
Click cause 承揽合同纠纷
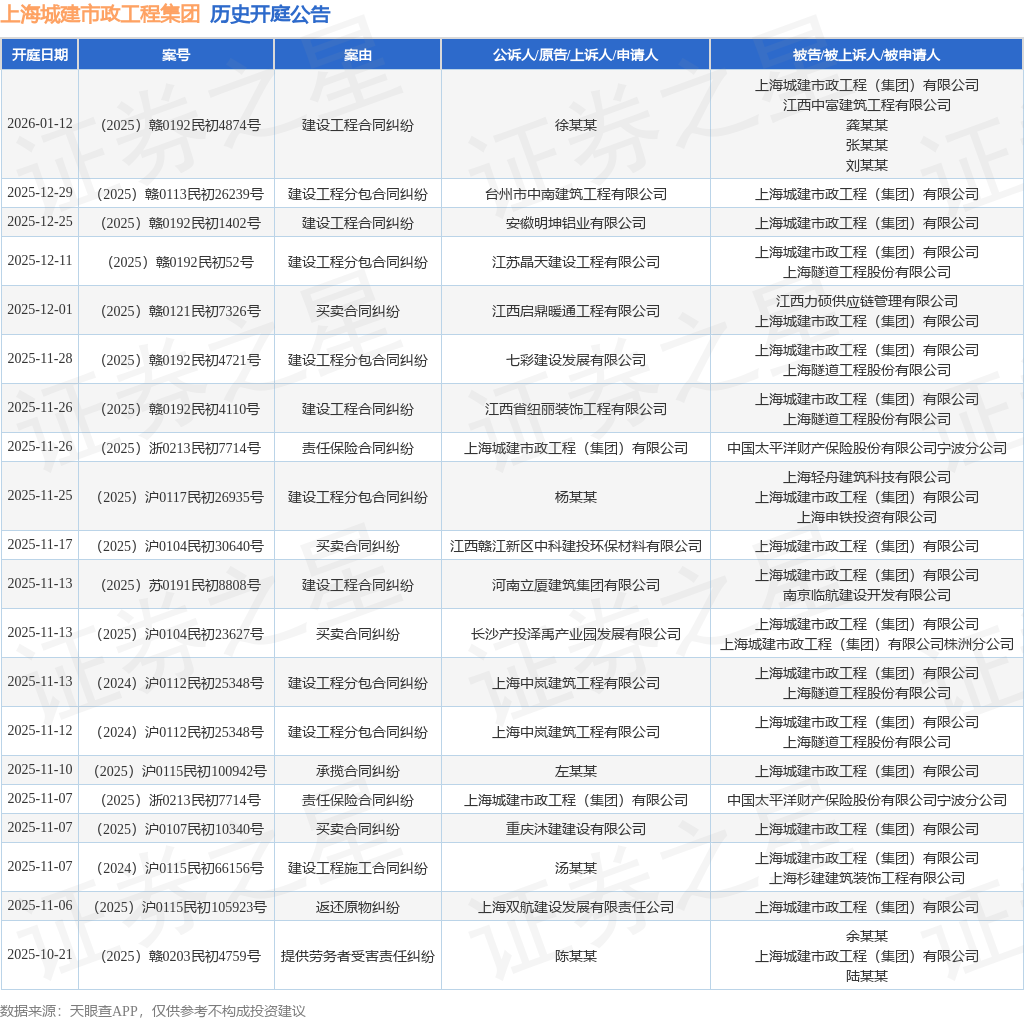[357, 771]
